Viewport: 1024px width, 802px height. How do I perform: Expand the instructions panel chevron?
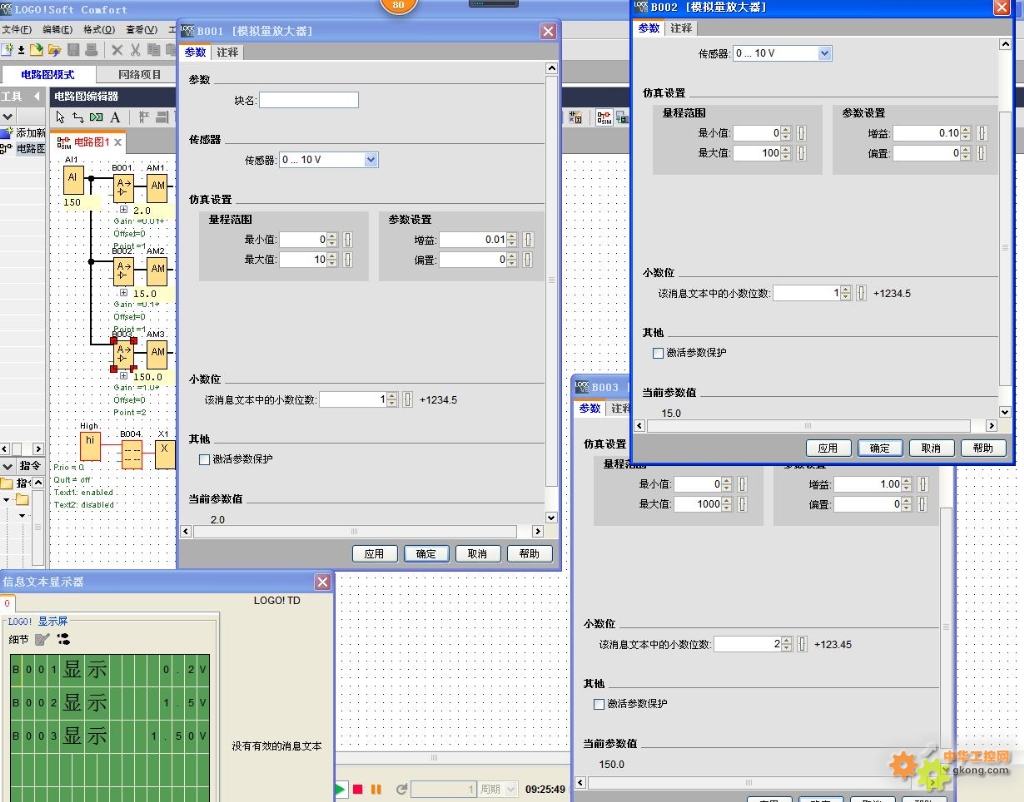coord(7,466)
